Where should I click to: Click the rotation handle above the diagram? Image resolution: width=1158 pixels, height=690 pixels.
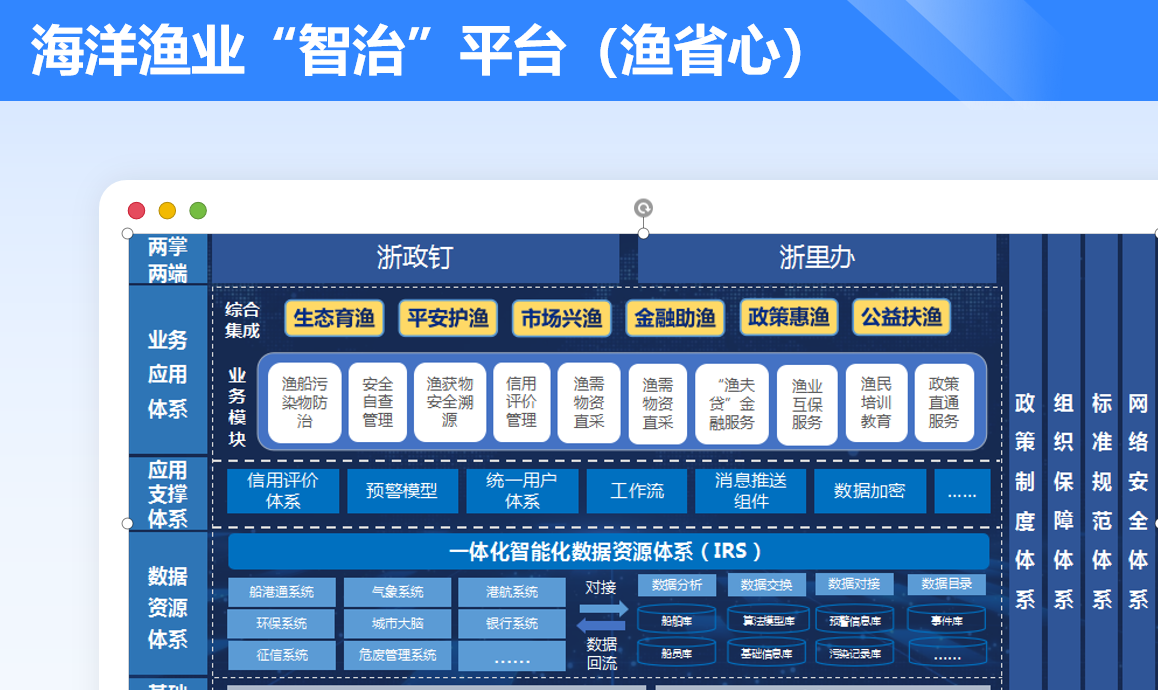click(x=643, y=208)
